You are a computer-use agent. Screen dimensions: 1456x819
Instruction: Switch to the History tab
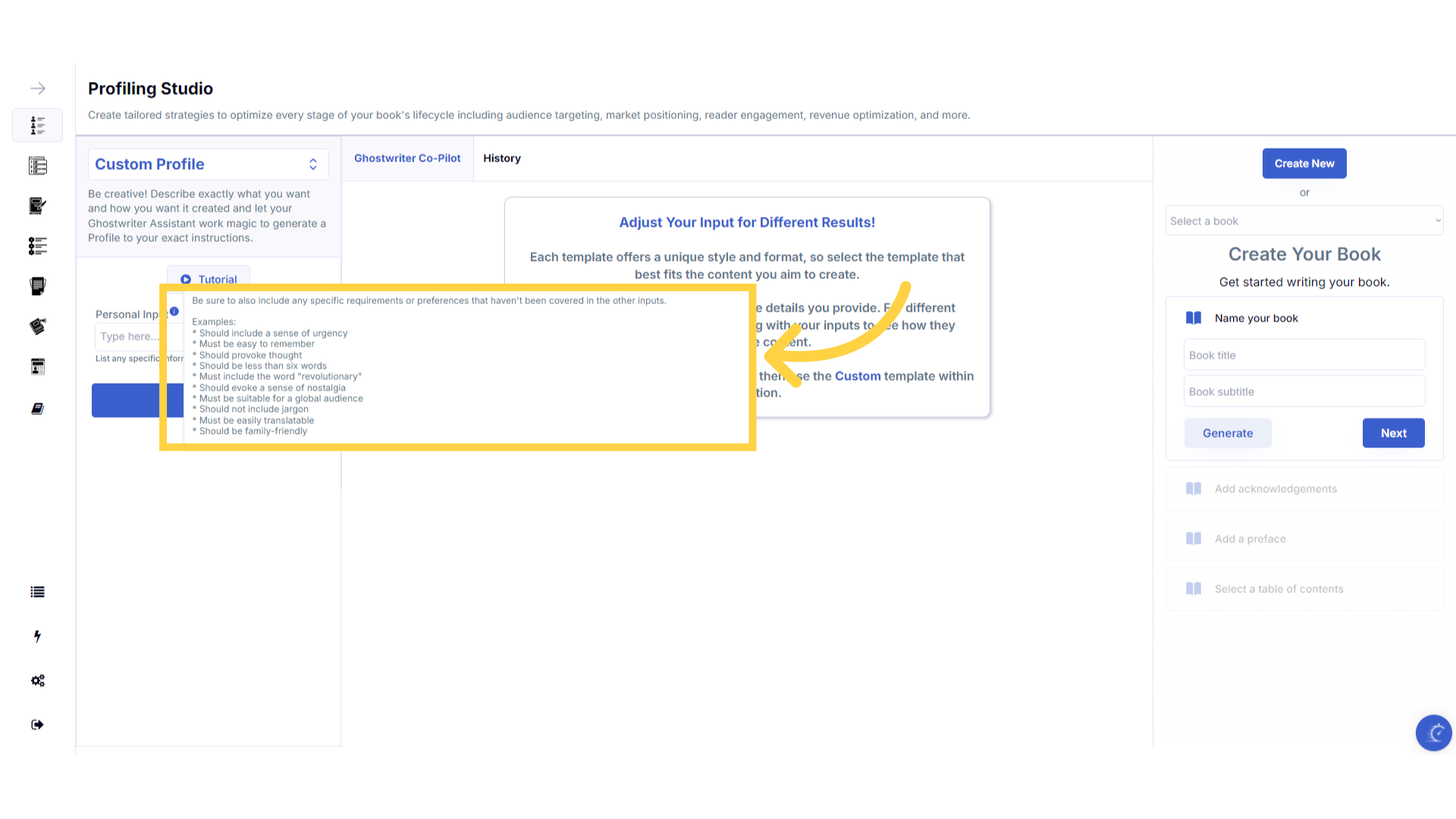pyautogui.click(x=502, y=158)
